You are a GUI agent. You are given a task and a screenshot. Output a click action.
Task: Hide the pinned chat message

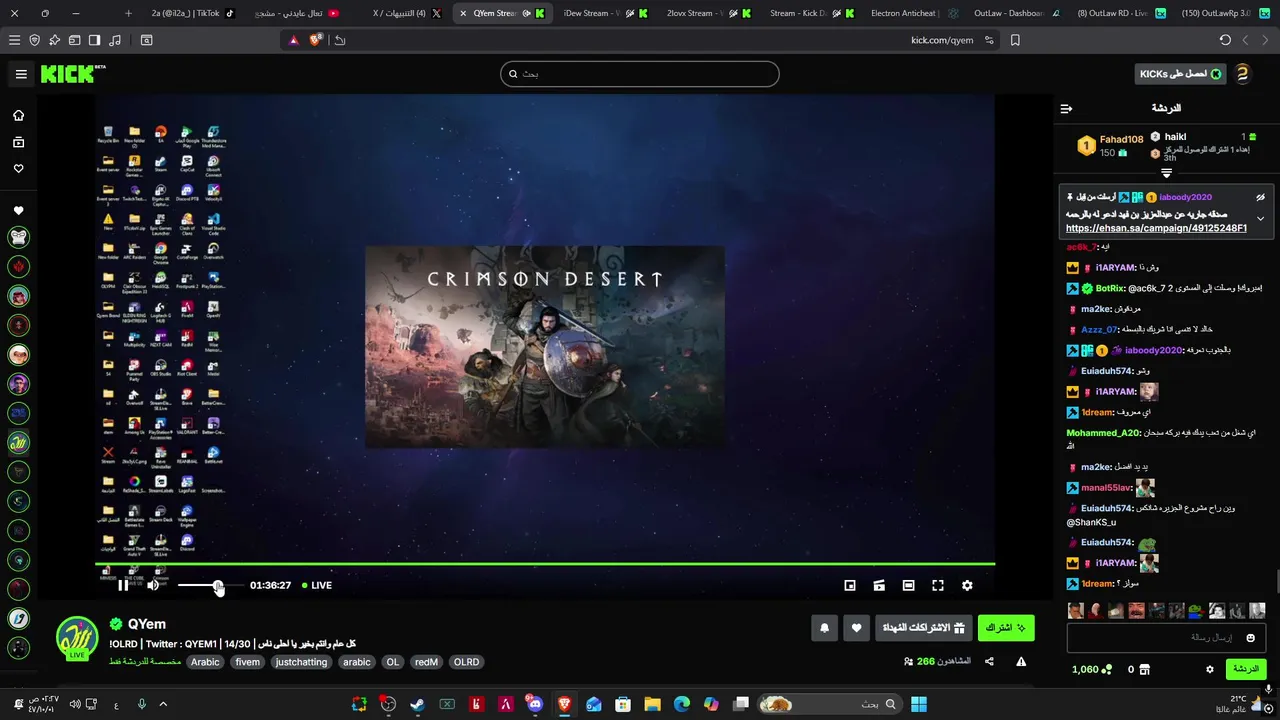tap(1260, 197)
